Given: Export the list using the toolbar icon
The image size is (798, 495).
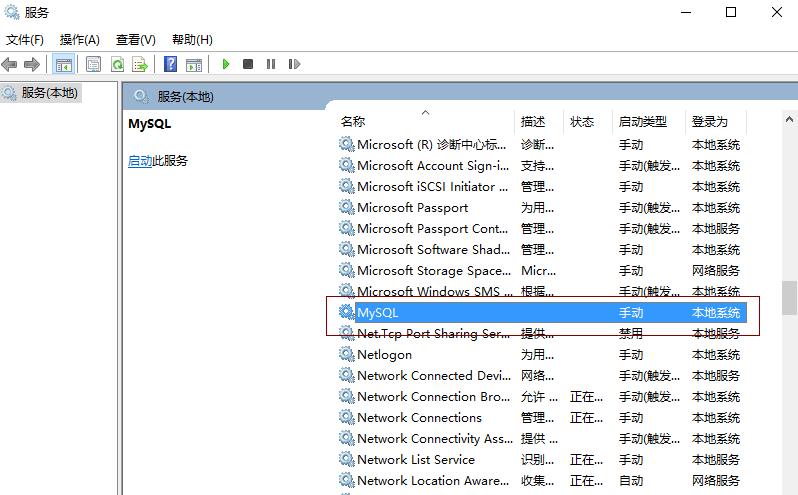Looking at the screenshot, I should pyautogui.click(x=139, y=65).
